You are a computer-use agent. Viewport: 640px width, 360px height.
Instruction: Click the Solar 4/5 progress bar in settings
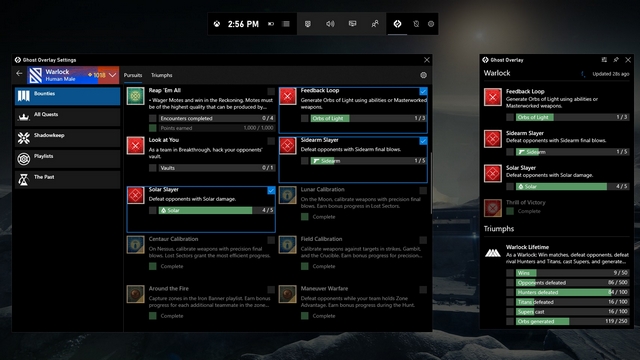point(217,210)
